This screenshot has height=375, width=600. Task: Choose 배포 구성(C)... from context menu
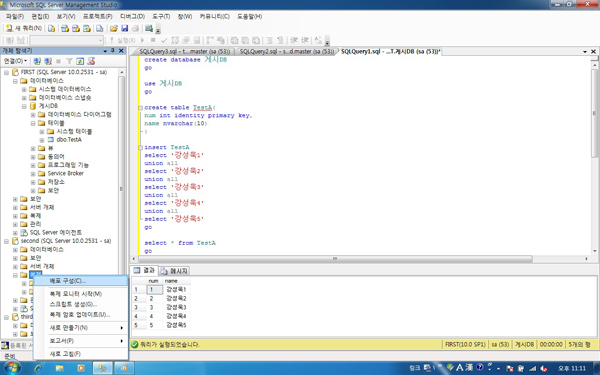(x=81, y=281)
